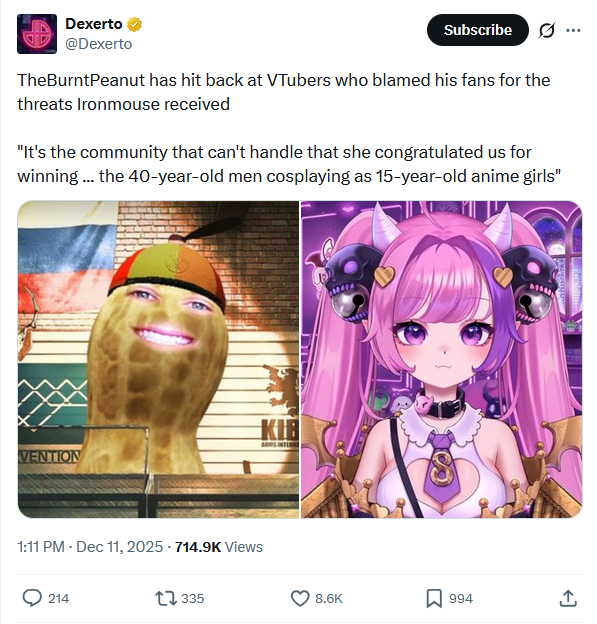Viewport: 597px width, 624px height.
Task: Share the post via upload icon
Action: [568, 598]
